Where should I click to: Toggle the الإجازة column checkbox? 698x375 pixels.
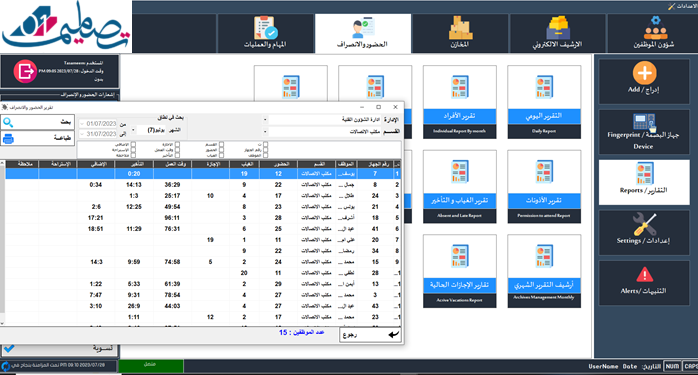(x=177, y=145)
